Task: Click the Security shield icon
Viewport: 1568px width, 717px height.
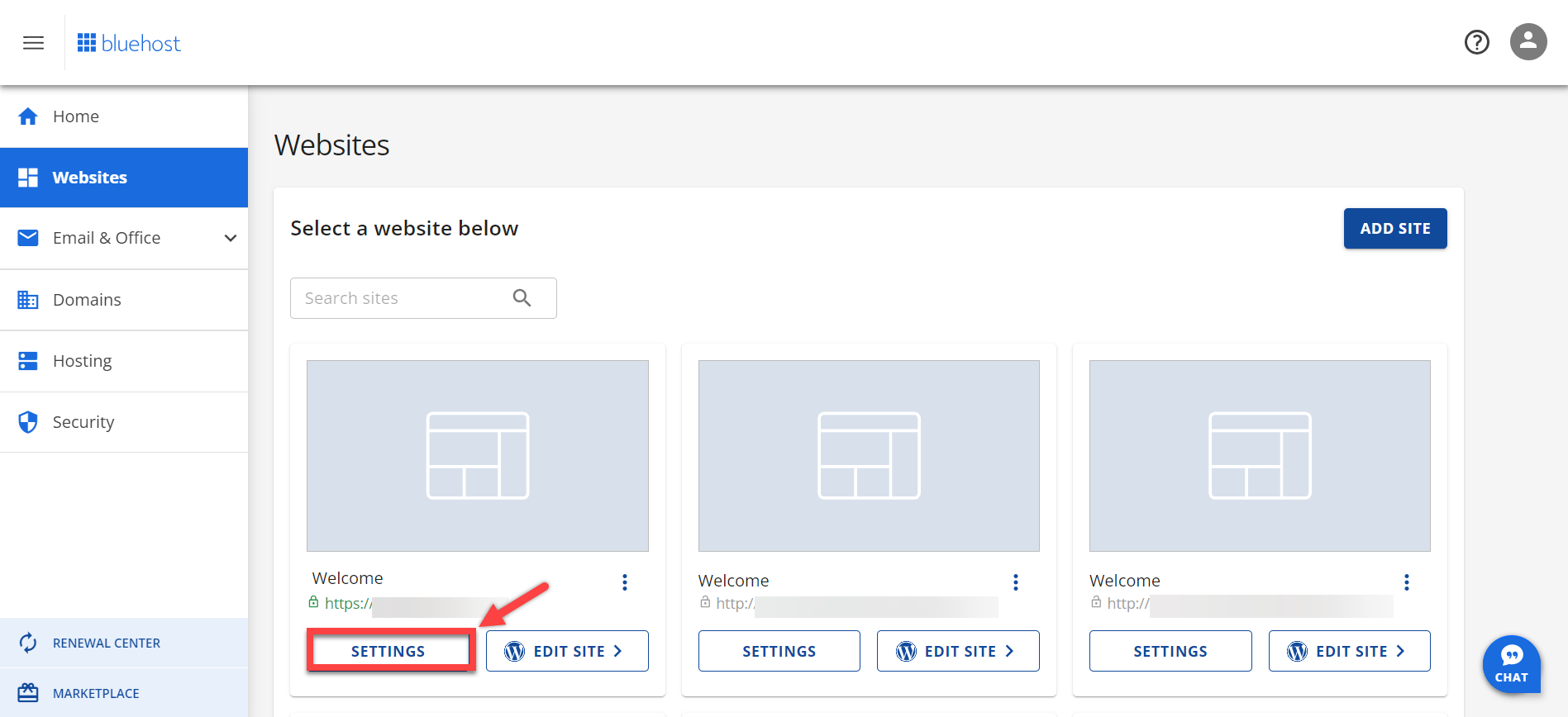Action: [x=28, y=422]
